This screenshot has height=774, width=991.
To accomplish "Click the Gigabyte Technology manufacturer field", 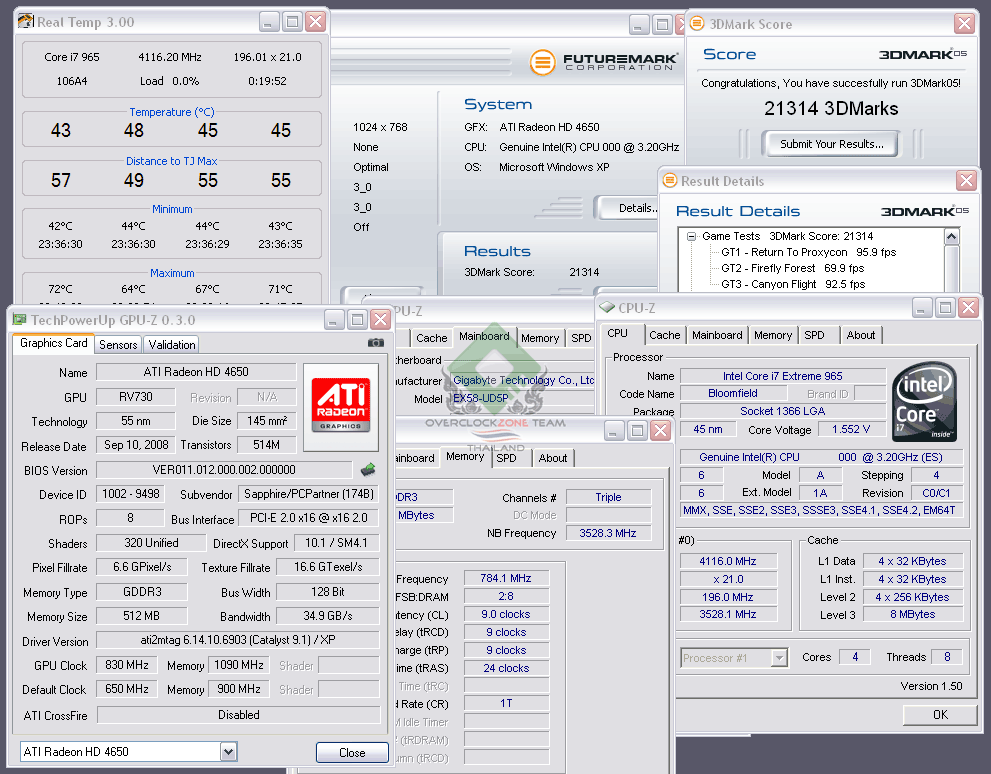I will coord(524,380).
